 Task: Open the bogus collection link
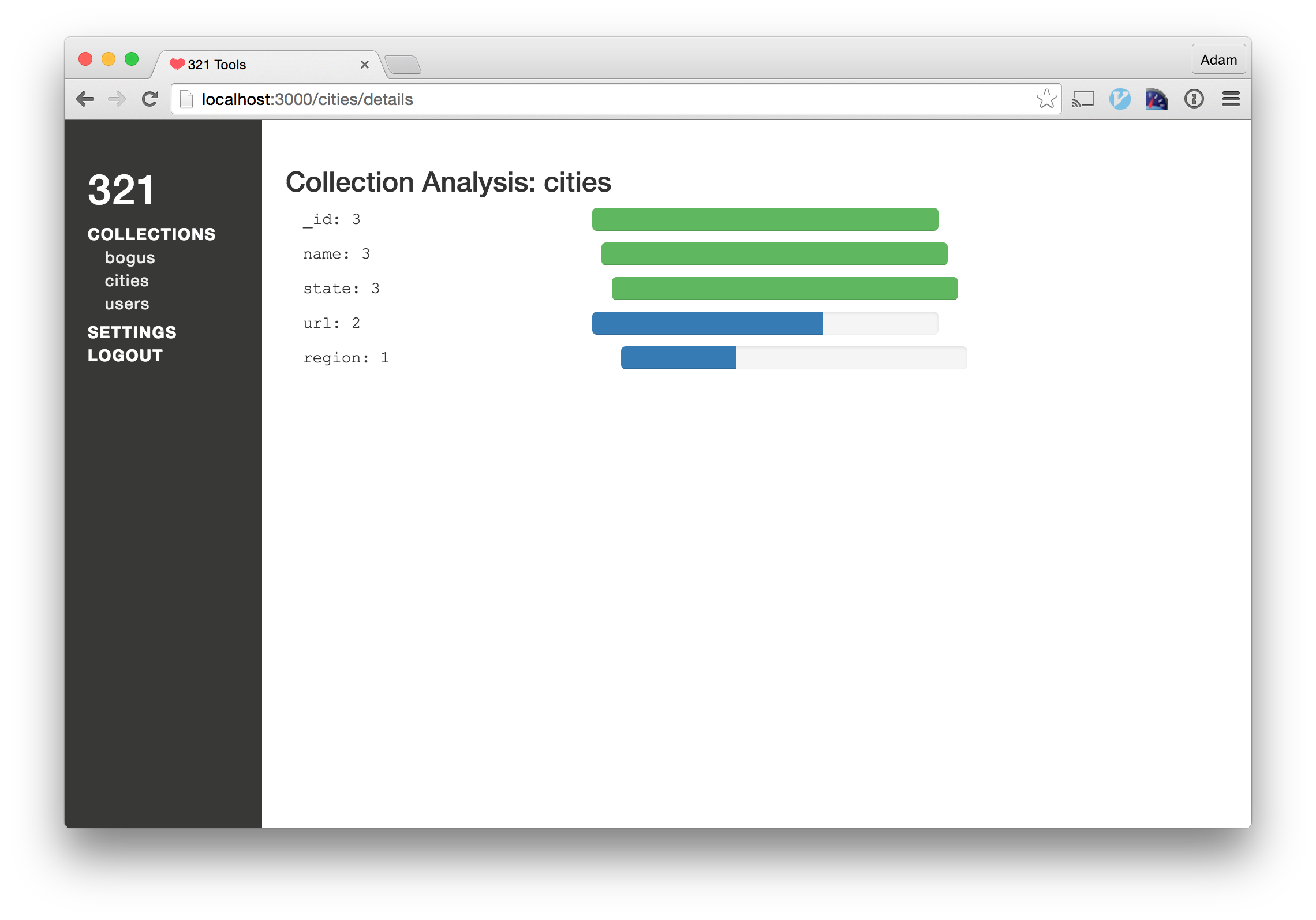(x=130, y=258)
